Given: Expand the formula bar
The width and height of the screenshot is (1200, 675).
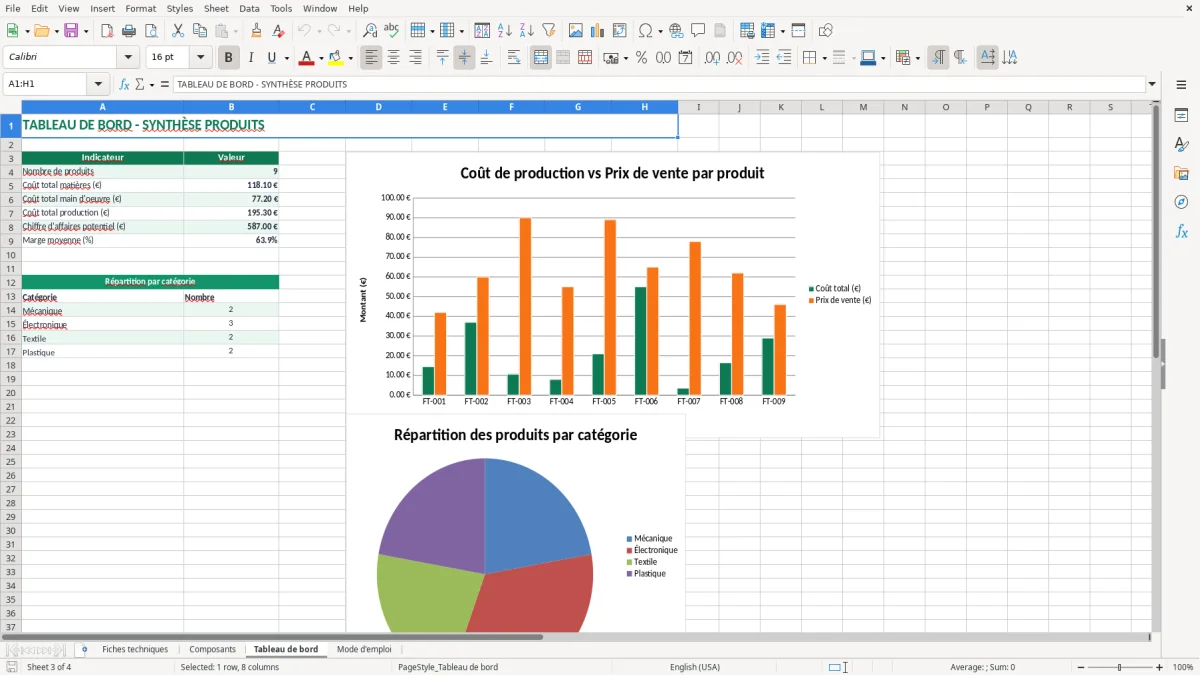Looking at the screenshot, I should pos(1152,84).
